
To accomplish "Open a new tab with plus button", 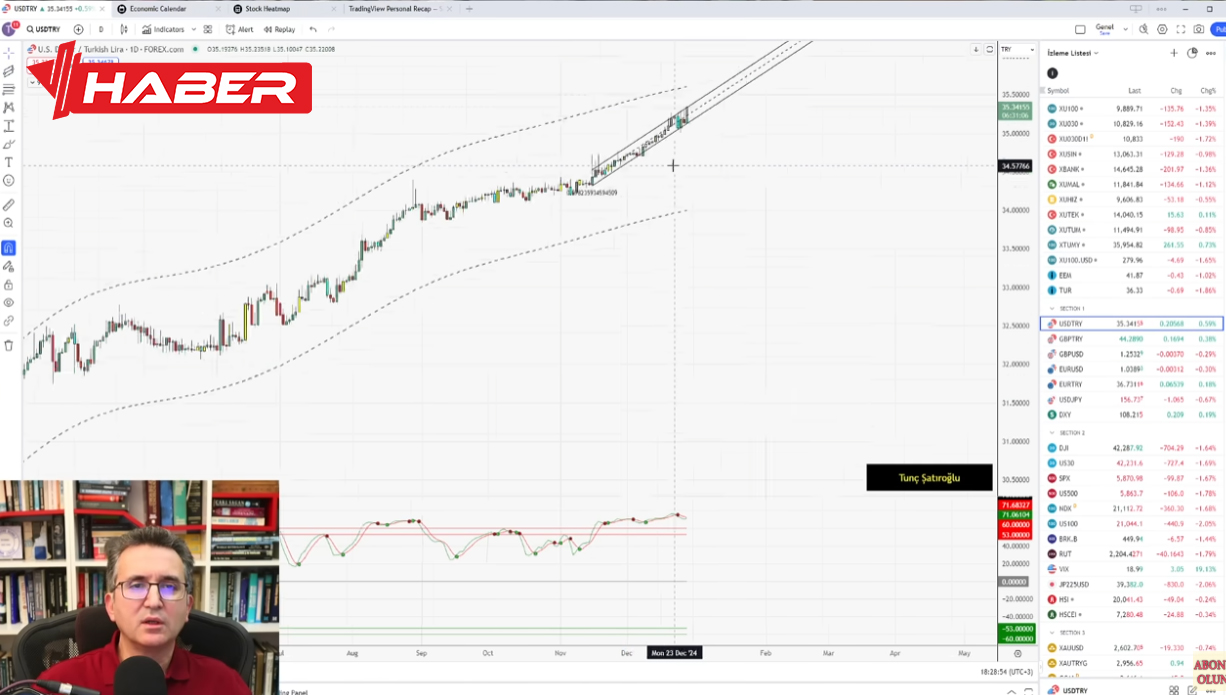I will [x=470, y=9].
